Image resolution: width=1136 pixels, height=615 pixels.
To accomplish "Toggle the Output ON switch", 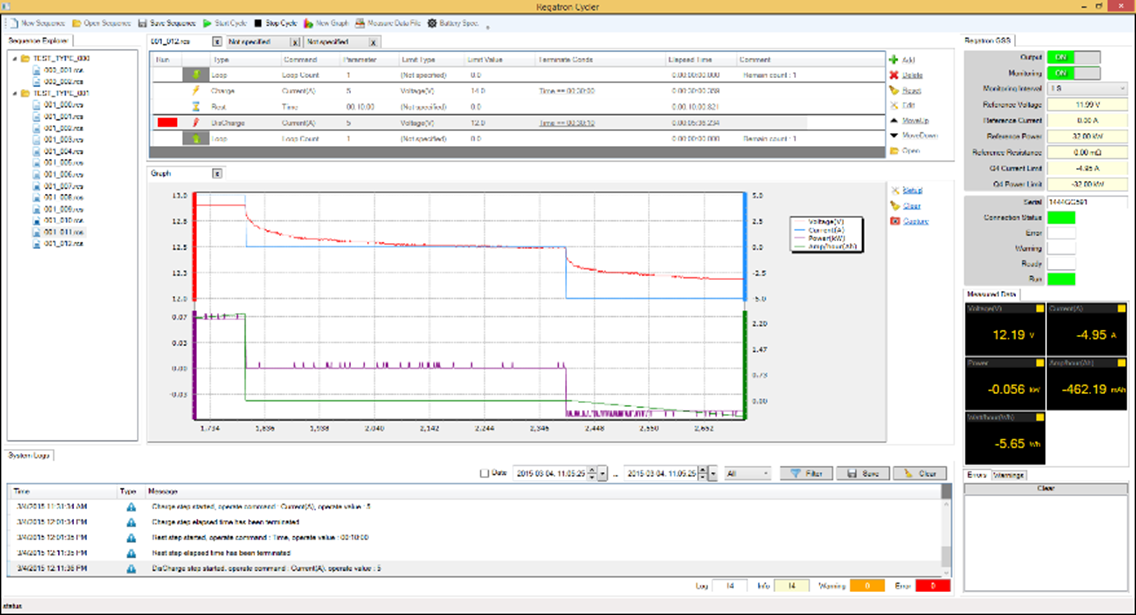I will click(x=1073, y=58).
